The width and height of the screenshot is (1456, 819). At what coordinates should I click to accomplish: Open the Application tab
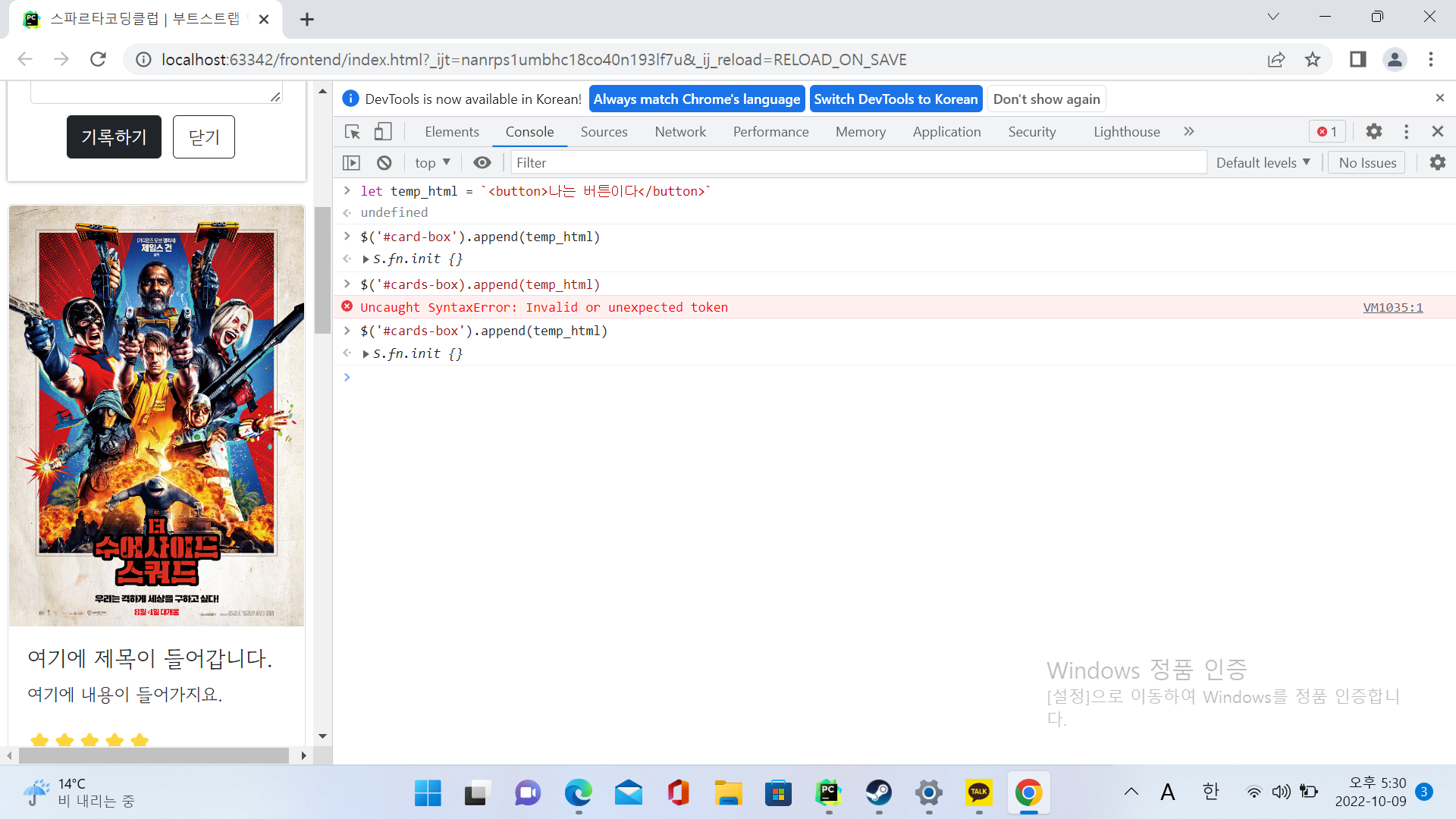[x=947, y=132]
